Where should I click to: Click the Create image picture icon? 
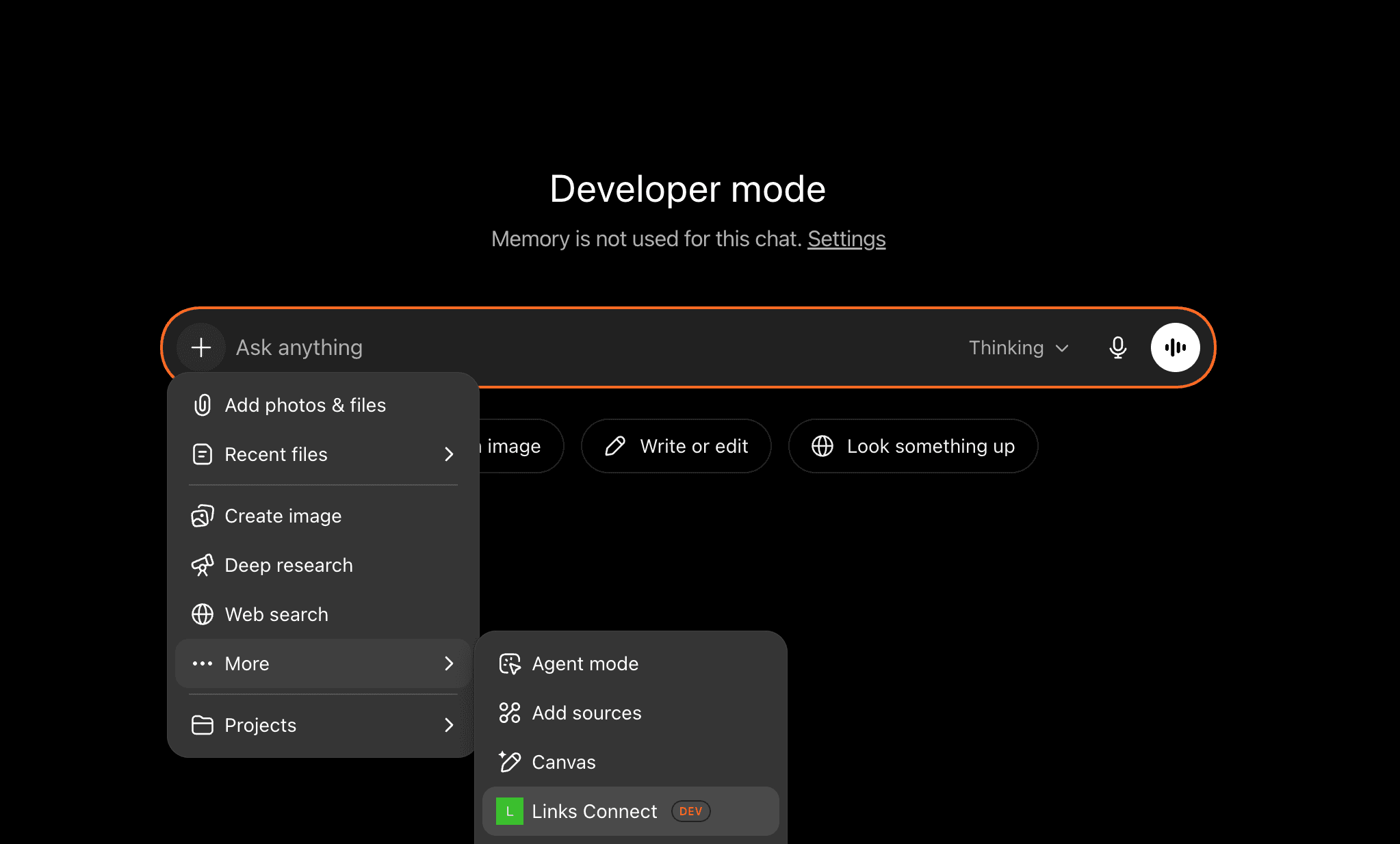pyautogui.click(x=203, y=516)
